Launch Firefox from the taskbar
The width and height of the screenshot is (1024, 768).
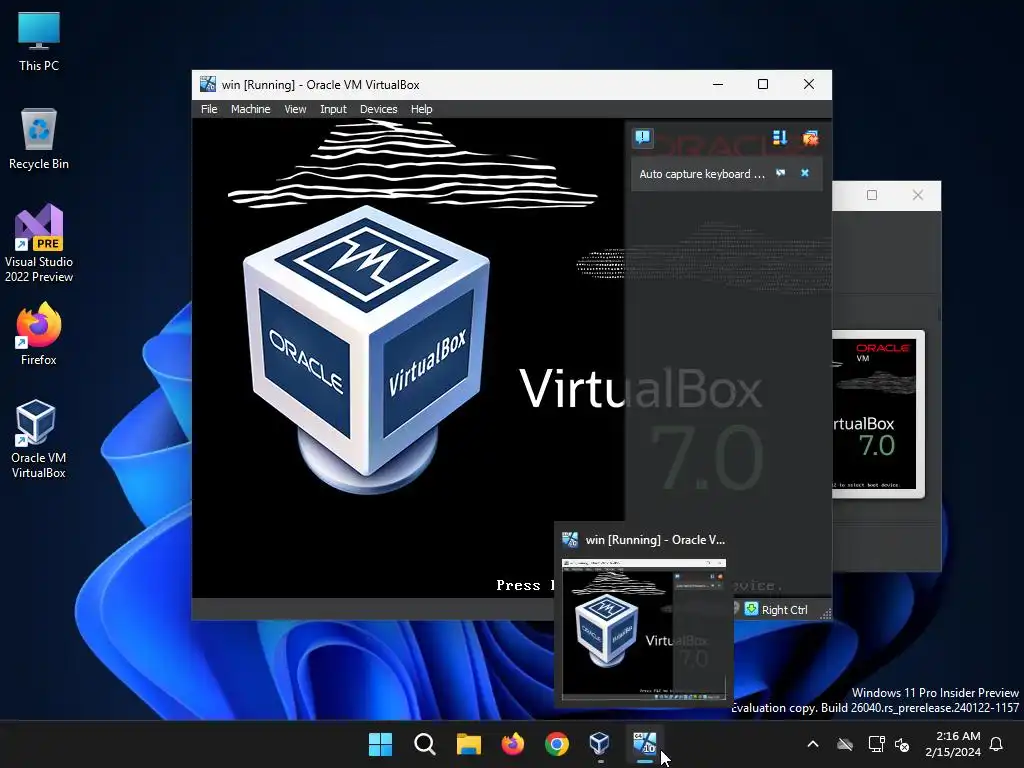click(513, 744)
